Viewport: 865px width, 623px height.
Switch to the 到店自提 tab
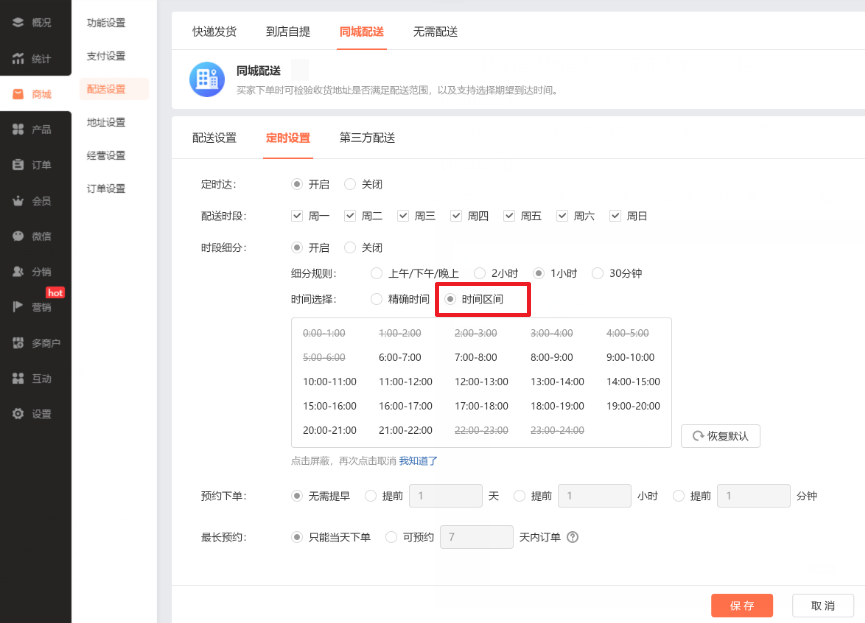288,31
